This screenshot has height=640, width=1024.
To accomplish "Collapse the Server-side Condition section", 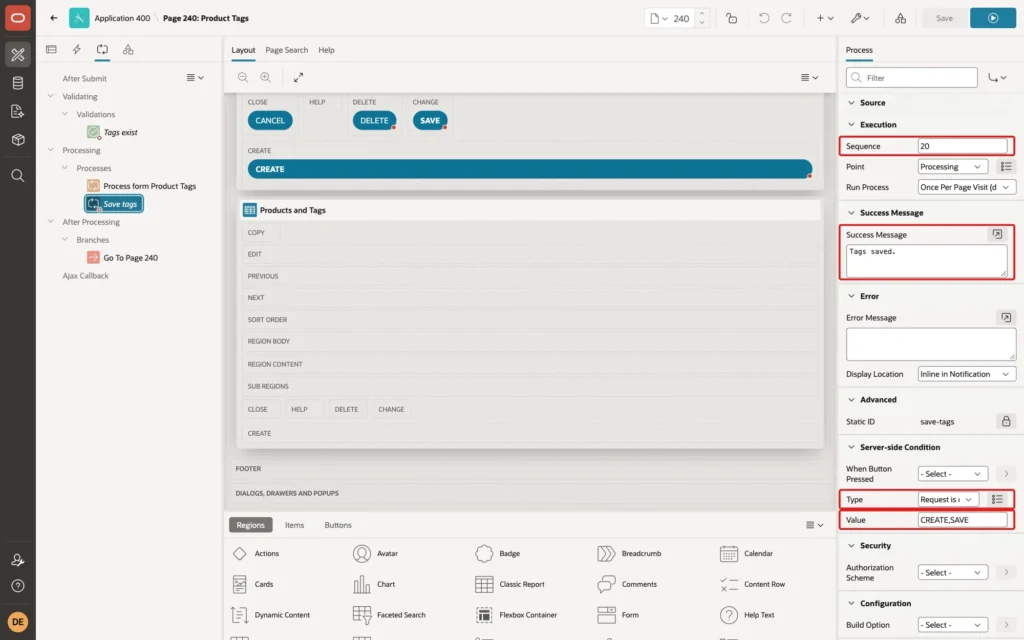I will coord(851,447).
